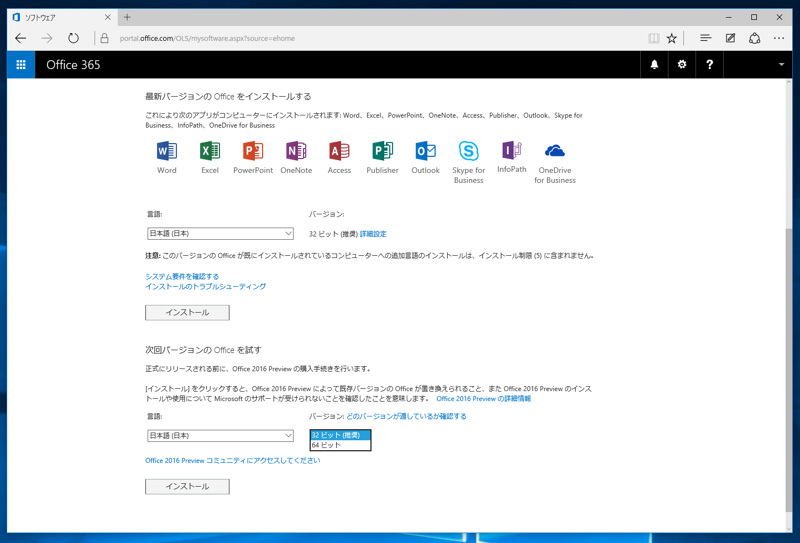Open Office 2016 Preview の詳細情報 link

point(484,399)
